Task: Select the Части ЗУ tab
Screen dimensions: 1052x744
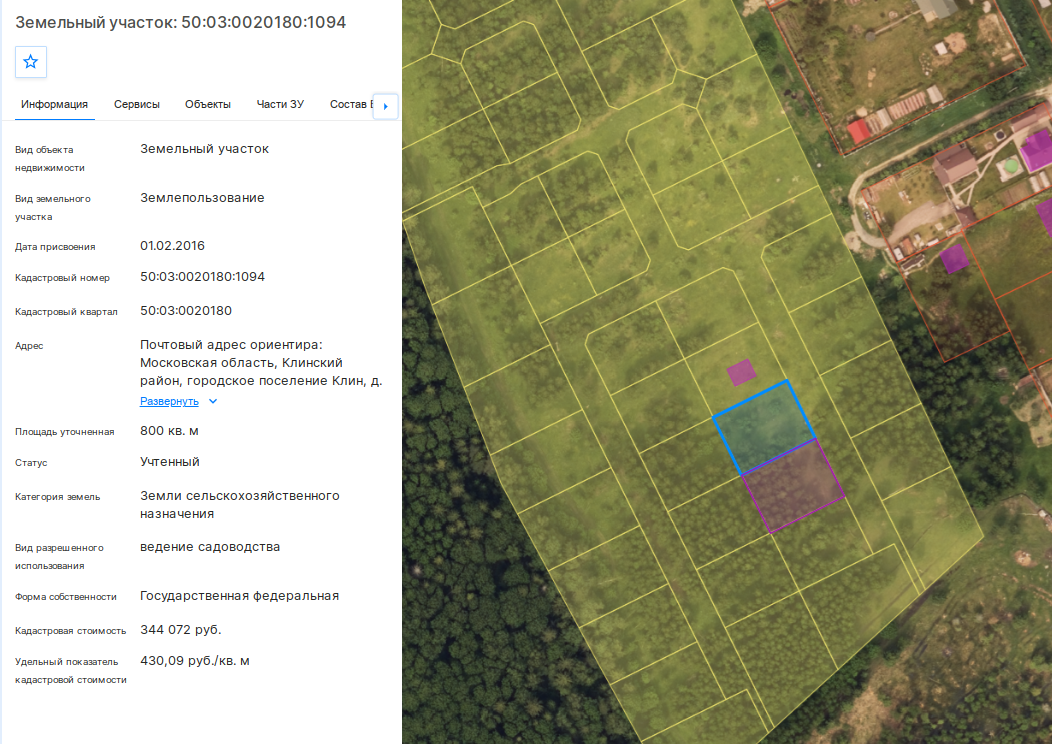Action: click(x=280, y=105)
